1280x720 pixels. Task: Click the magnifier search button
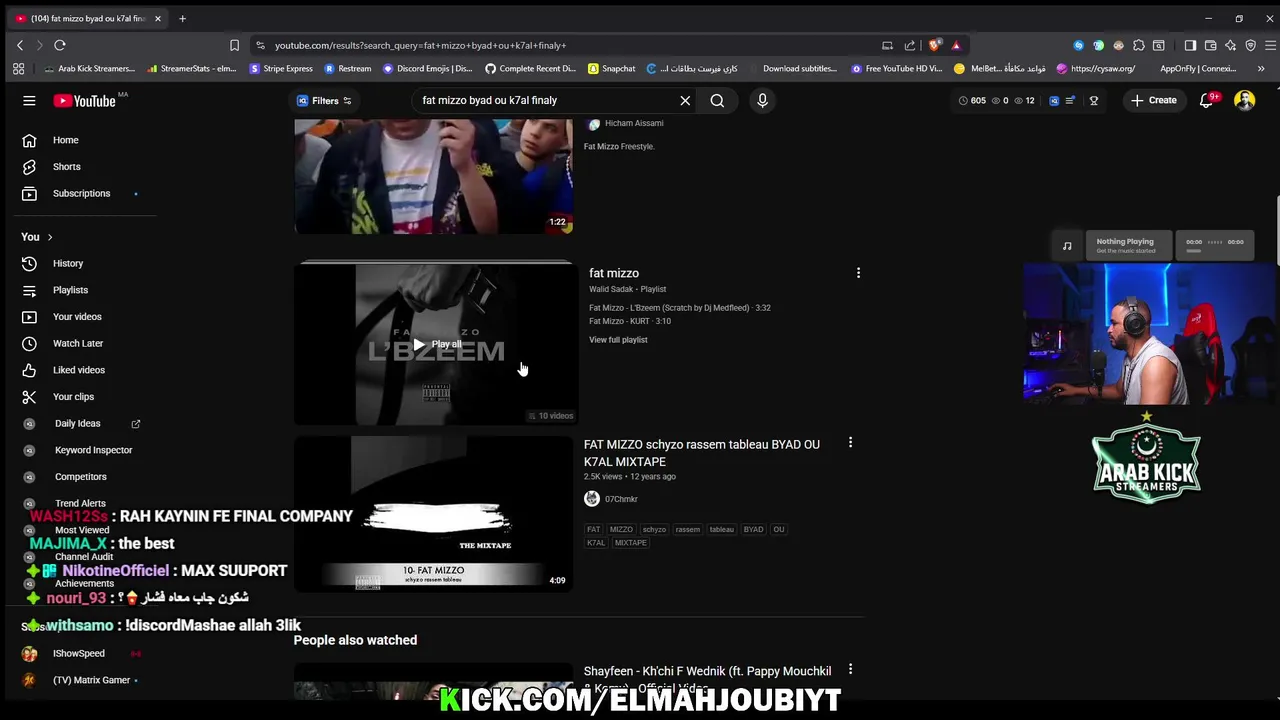pyautogui.click(x=717, y=100)
